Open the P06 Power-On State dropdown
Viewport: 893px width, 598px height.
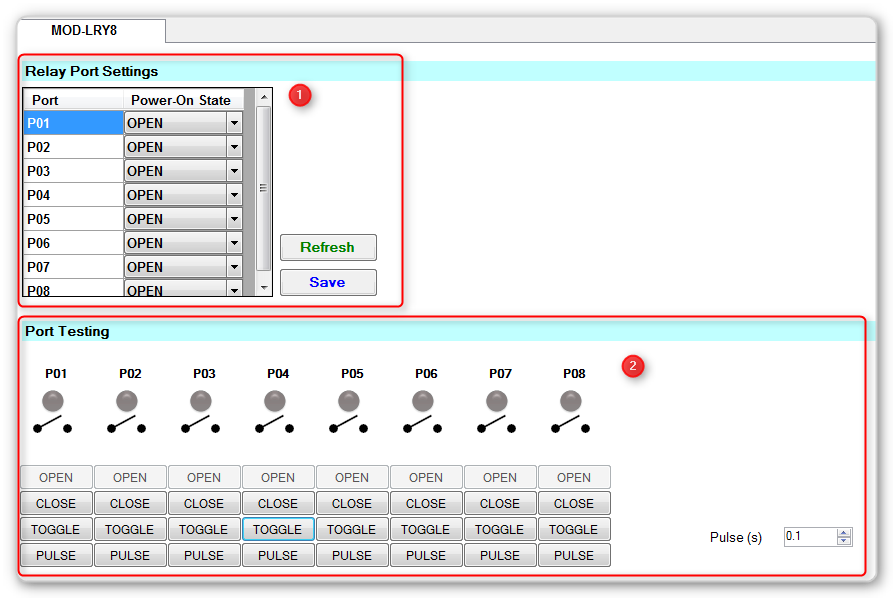point(234,243)
